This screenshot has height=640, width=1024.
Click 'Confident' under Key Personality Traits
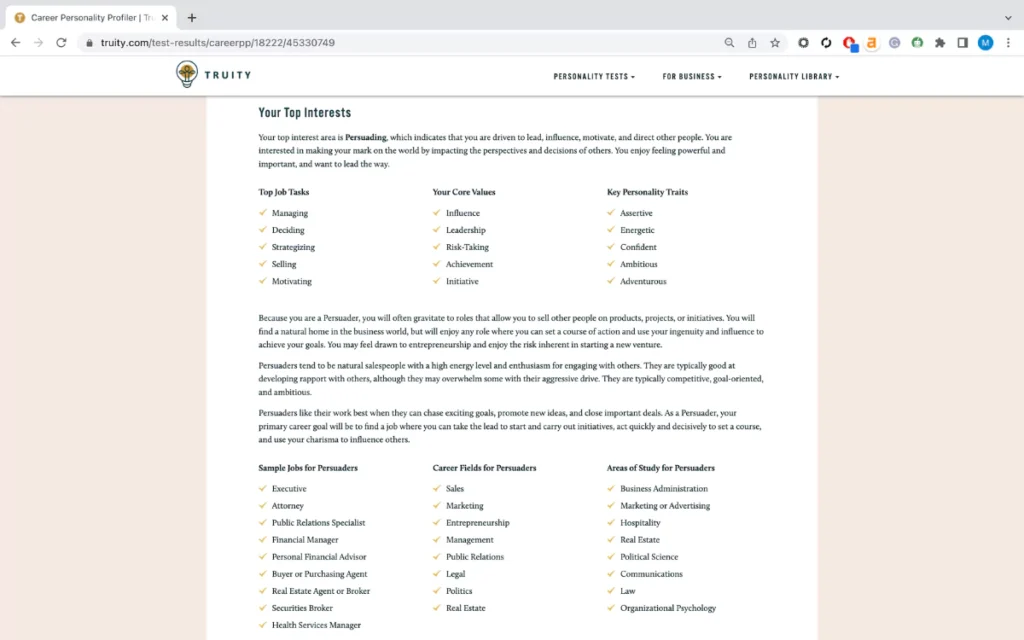(639, 247)
